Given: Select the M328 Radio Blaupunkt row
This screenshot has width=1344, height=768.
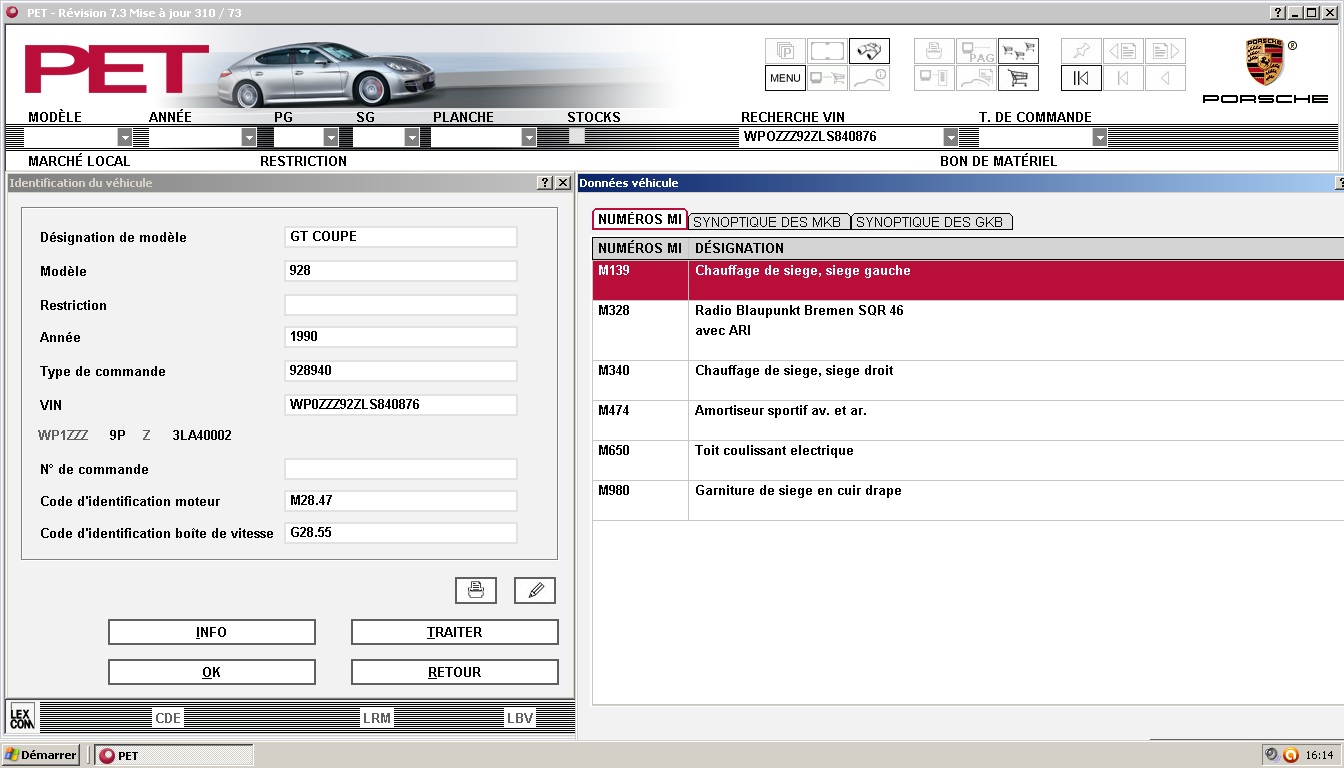Looking at the screenshot, I should pos(968,331).
